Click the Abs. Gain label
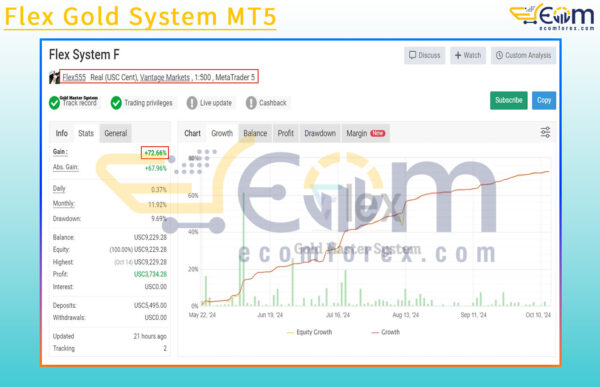 coord(66,167)
